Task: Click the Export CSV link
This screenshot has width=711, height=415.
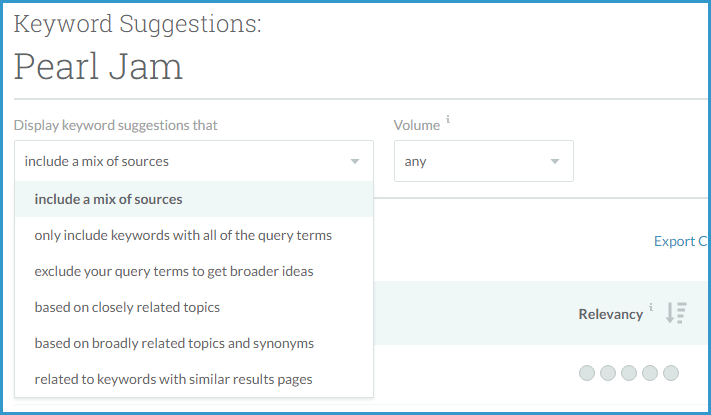Action: pos(680,241)
